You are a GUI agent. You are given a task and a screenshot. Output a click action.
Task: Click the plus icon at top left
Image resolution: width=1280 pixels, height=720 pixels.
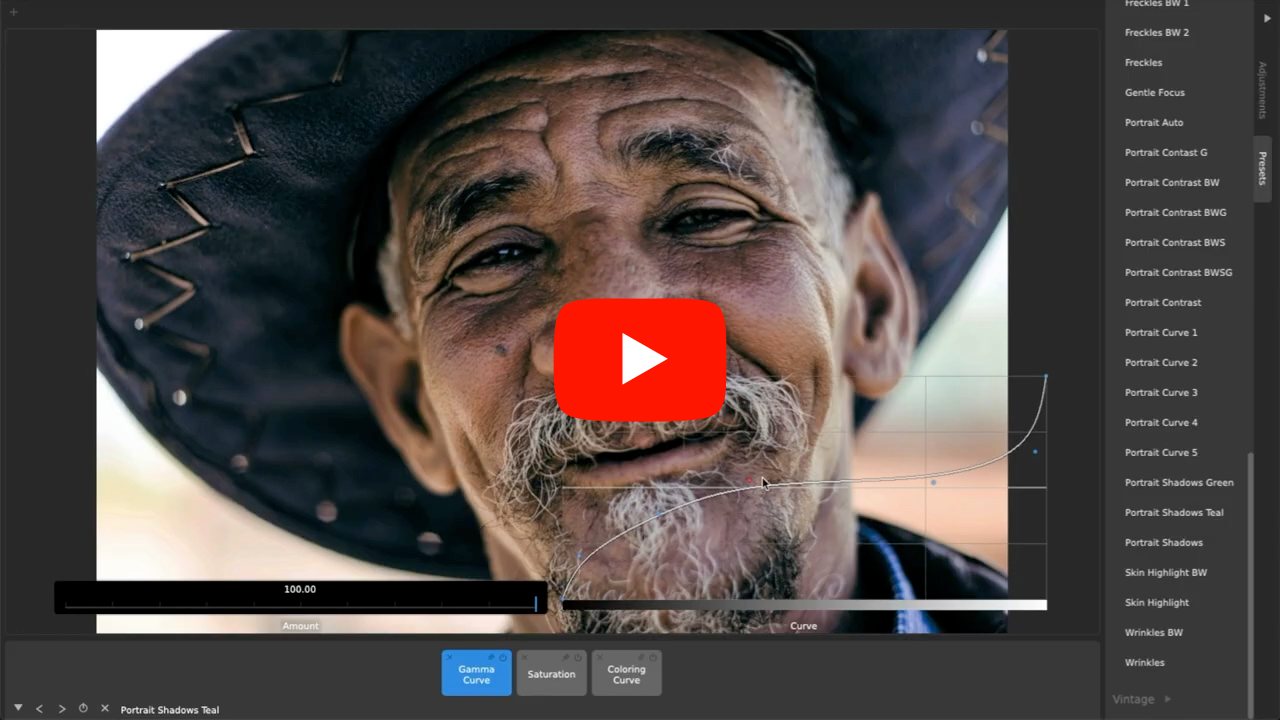pos(13,12)
